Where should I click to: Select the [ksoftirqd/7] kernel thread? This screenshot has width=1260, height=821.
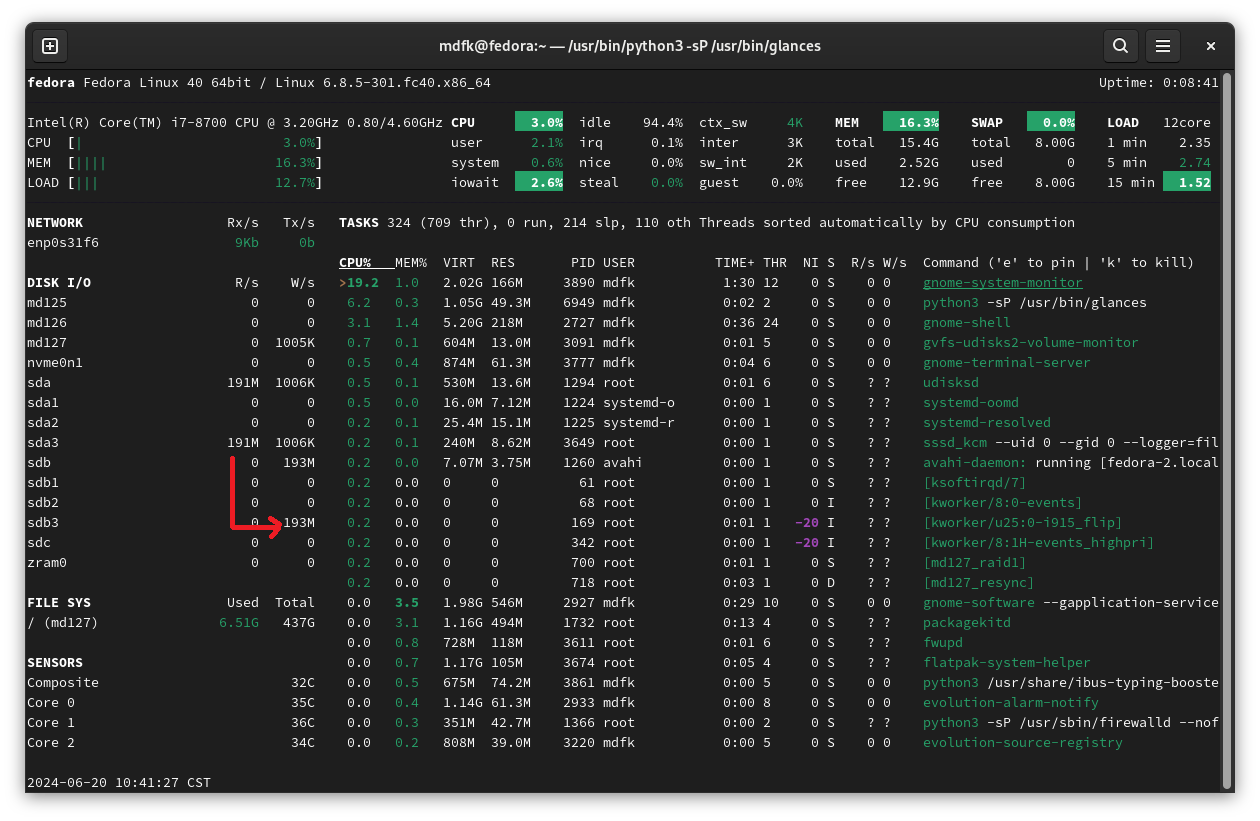tap(975, 483)
